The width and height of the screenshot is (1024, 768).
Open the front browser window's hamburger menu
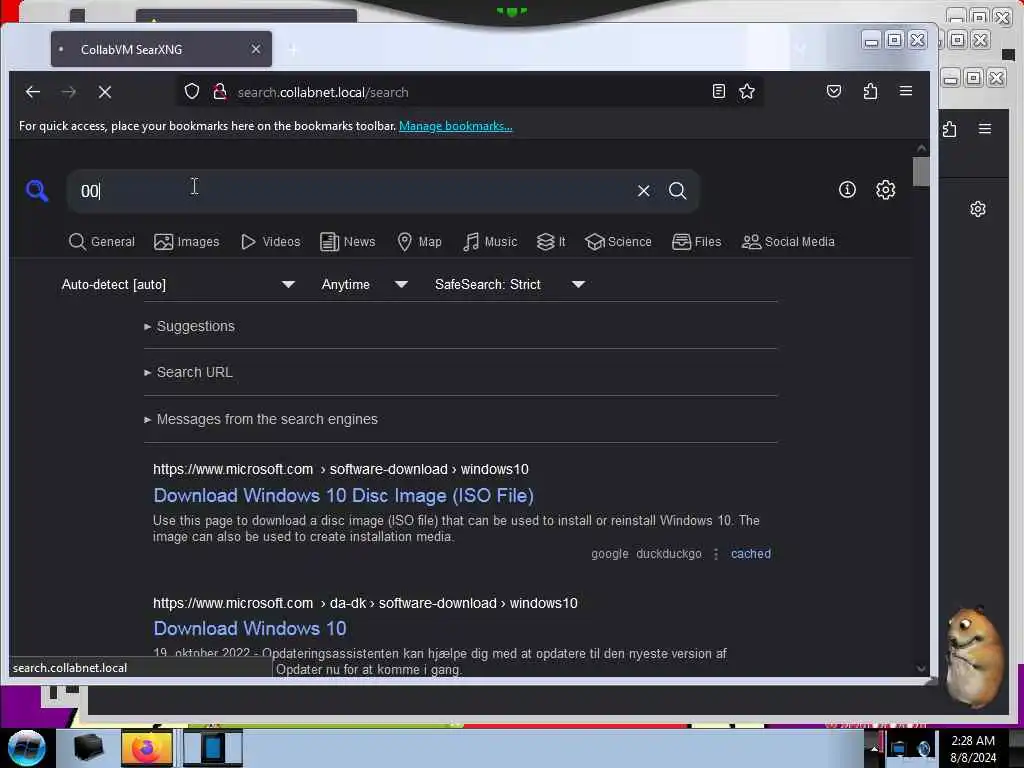(x=906, y=91)
